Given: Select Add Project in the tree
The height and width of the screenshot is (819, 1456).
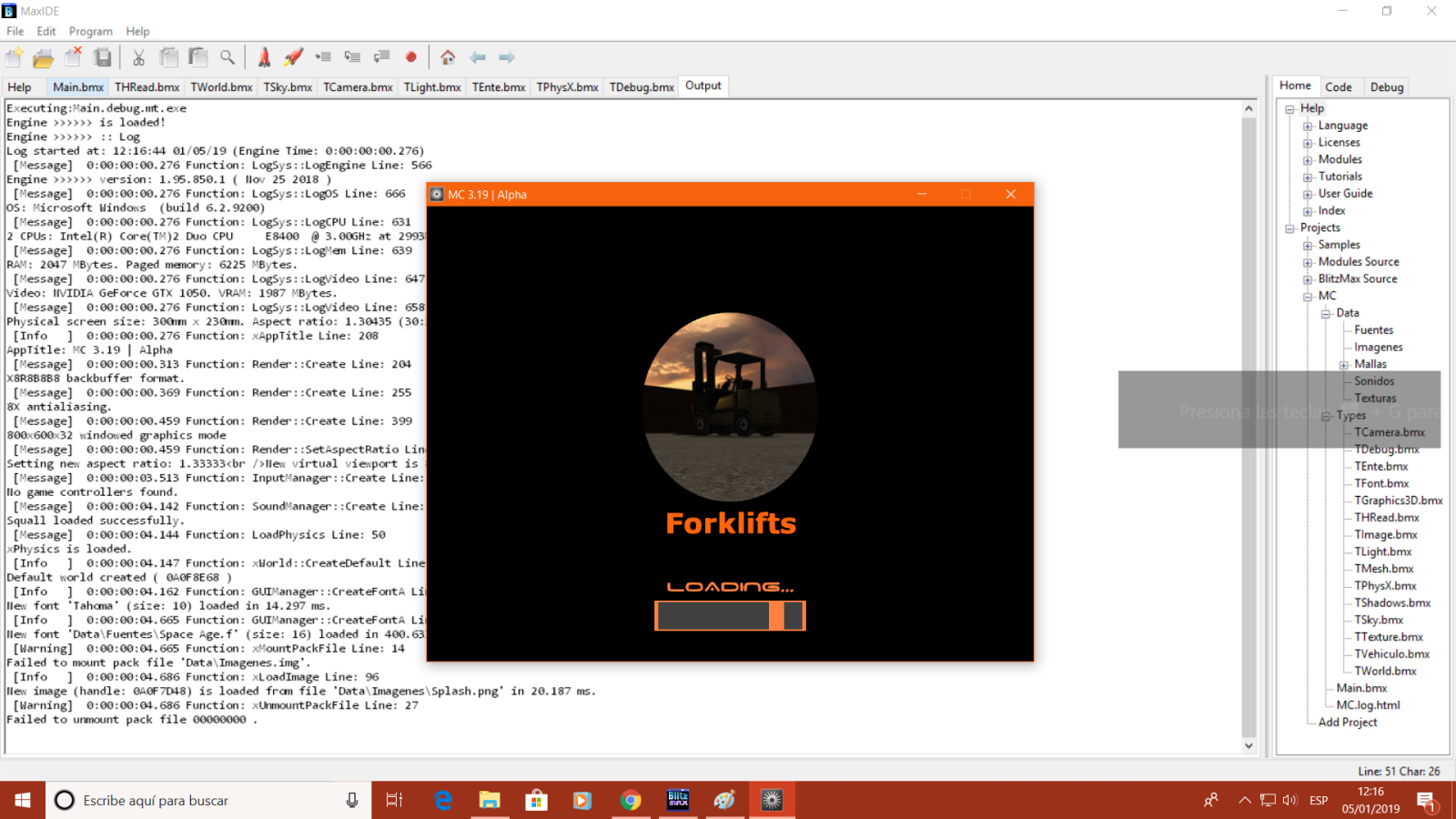Looking at the screenshot, I should [x=1347, y=723].
